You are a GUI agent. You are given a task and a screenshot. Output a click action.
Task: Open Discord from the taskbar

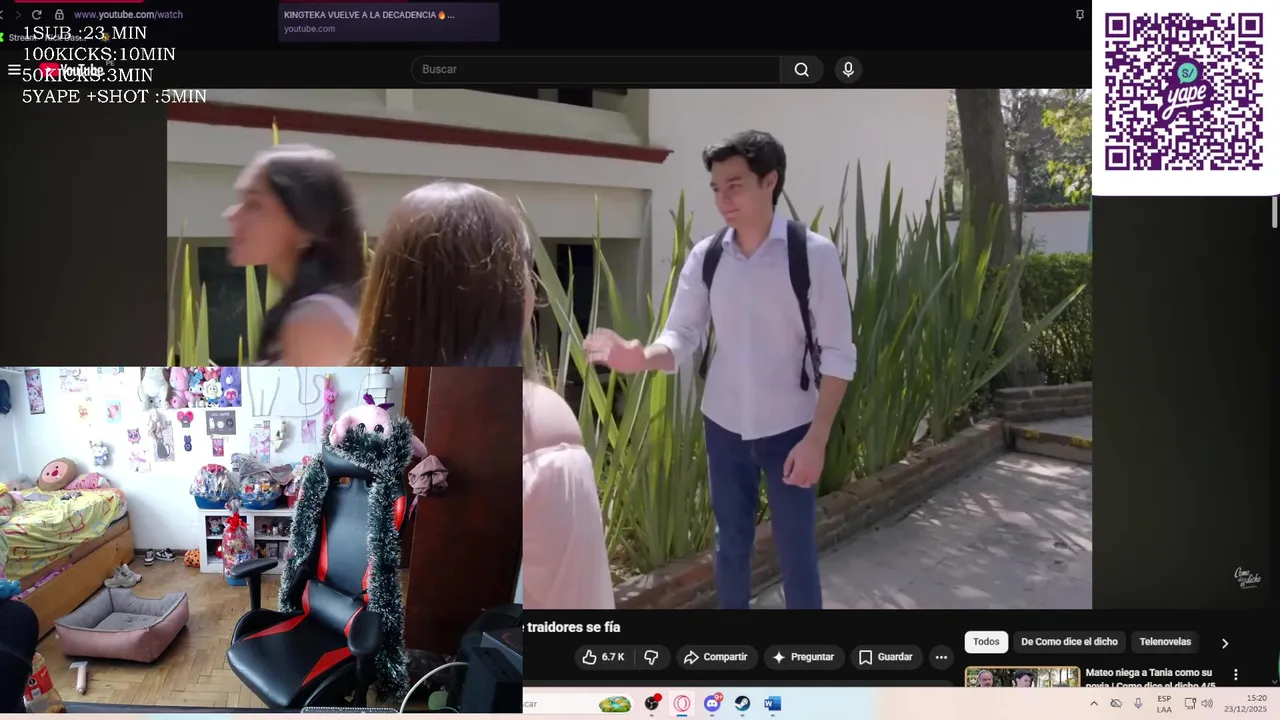(x=712, y=704)
